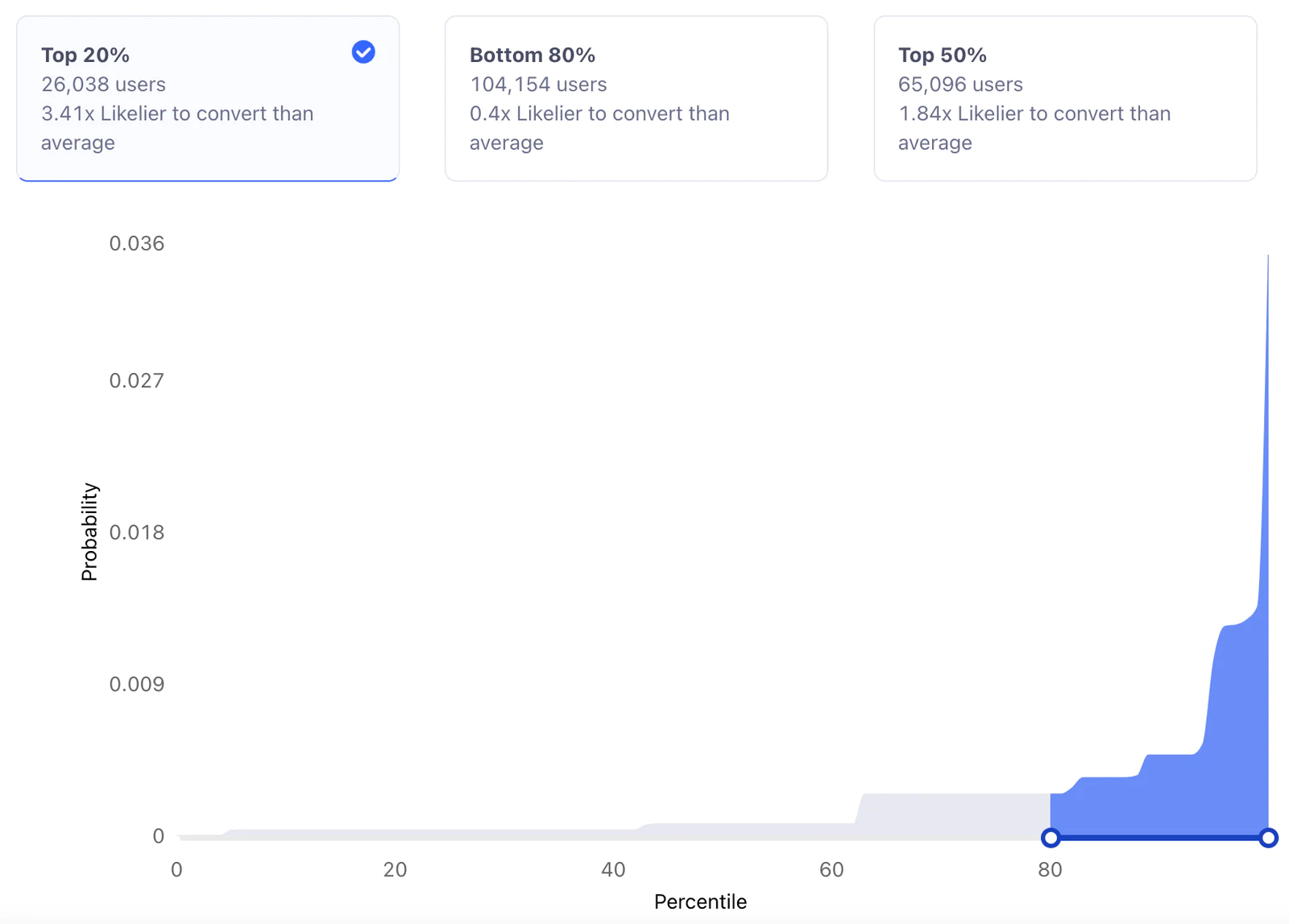
Task: Click the tall spike peak of the chart
Action: click(1267, 266)
